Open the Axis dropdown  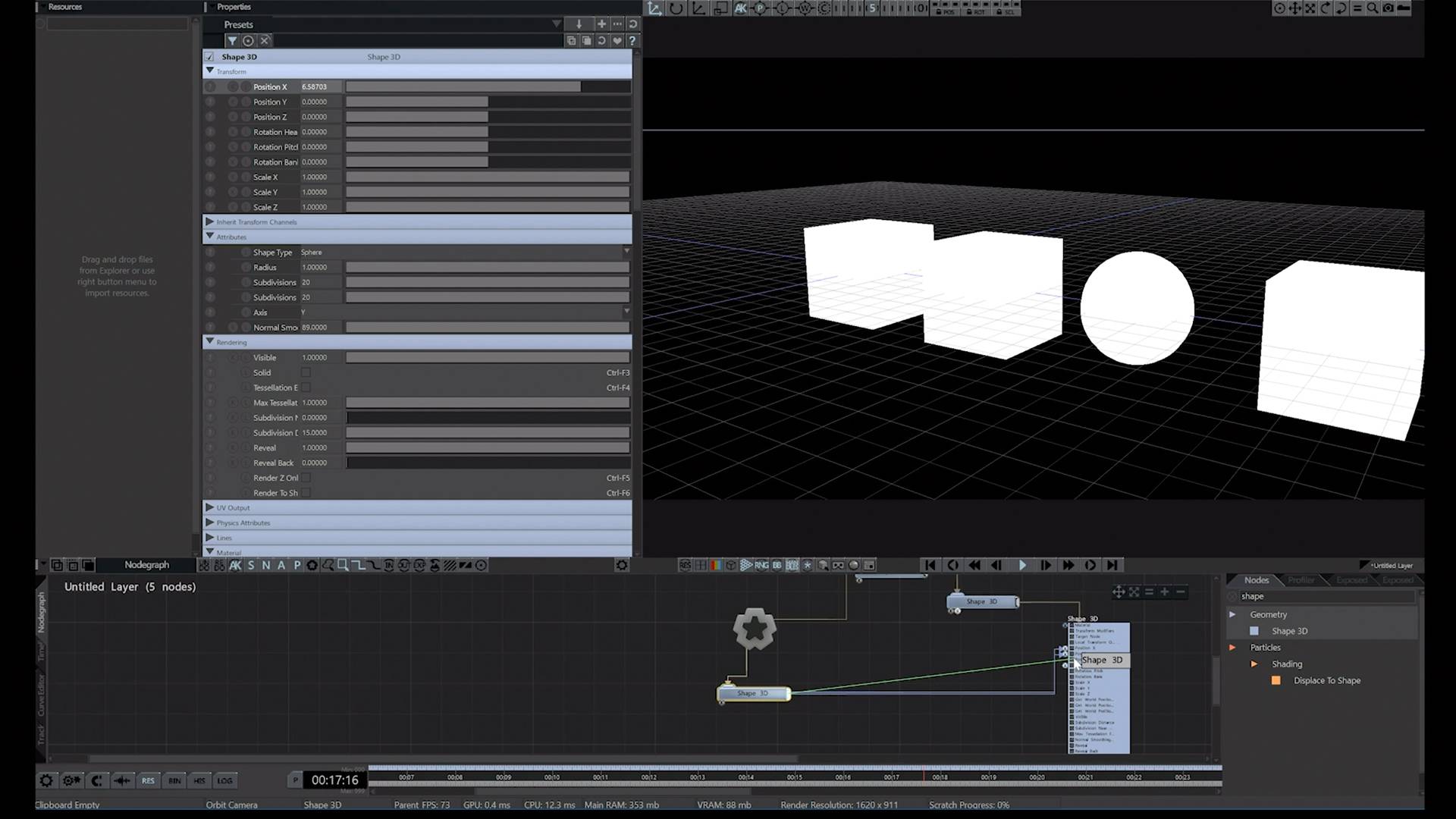point(465,312)
